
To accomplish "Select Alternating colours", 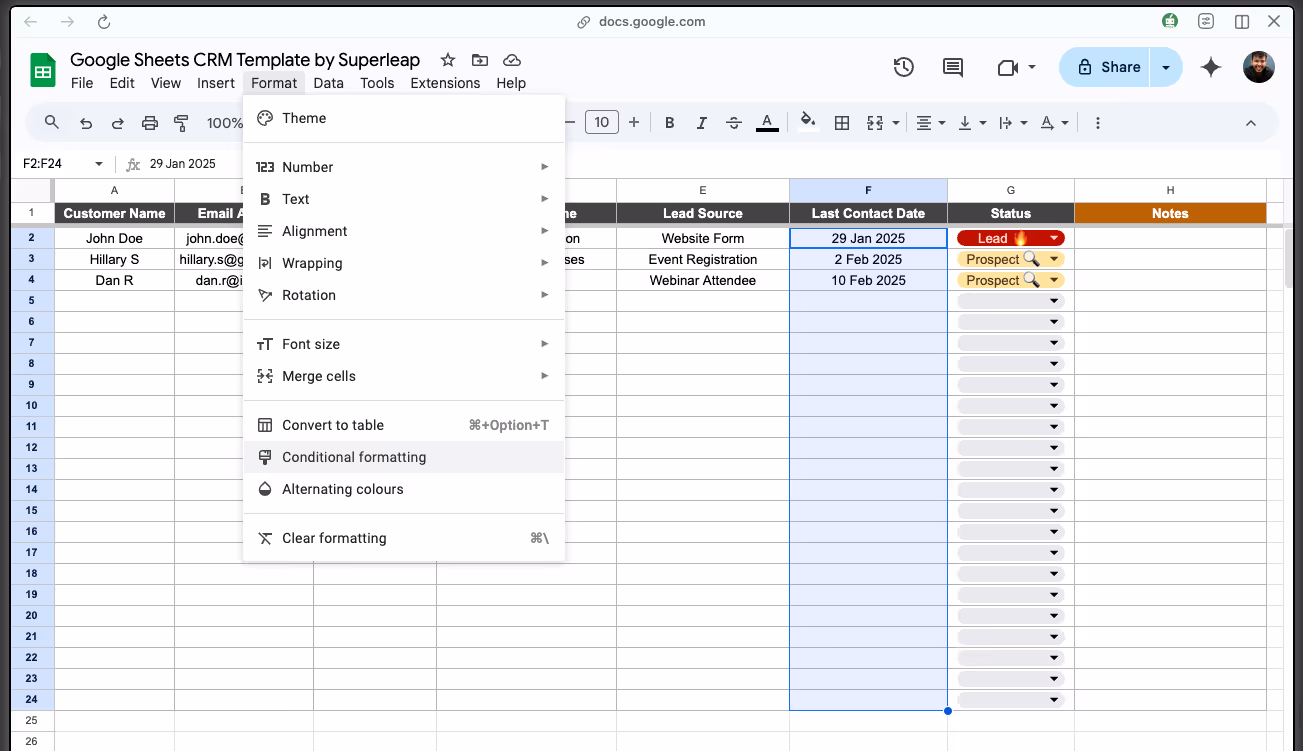I will coord(404,489).
